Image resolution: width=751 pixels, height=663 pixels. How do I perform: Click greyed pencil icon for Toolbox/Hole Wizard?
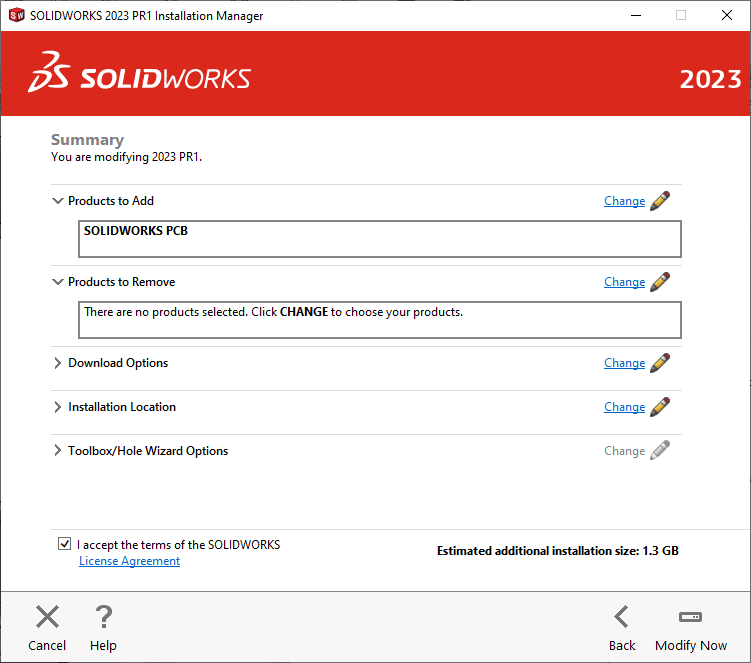(660, 451)
